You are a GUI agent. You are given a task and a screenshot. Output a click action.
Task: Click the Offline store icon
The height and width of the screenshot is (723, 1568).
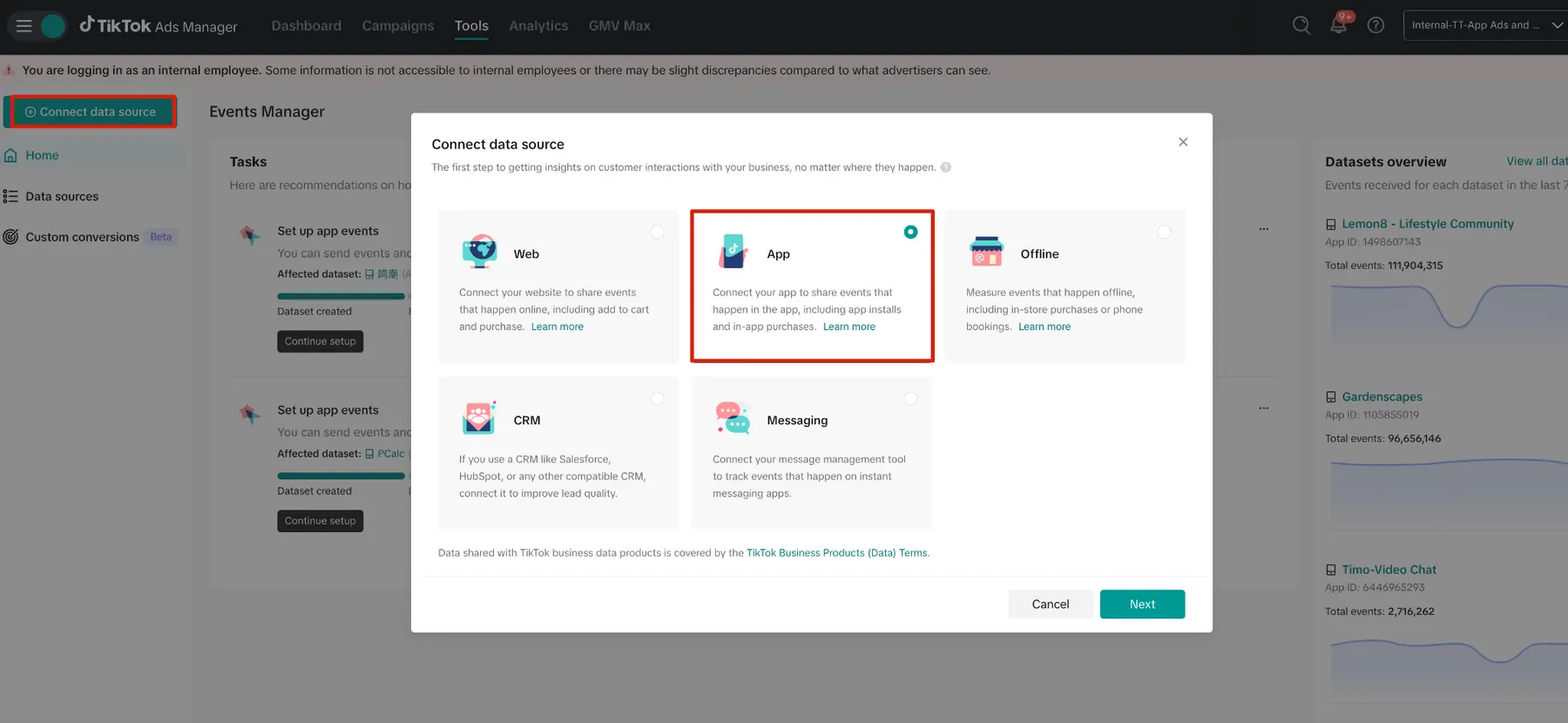[986, 252]
